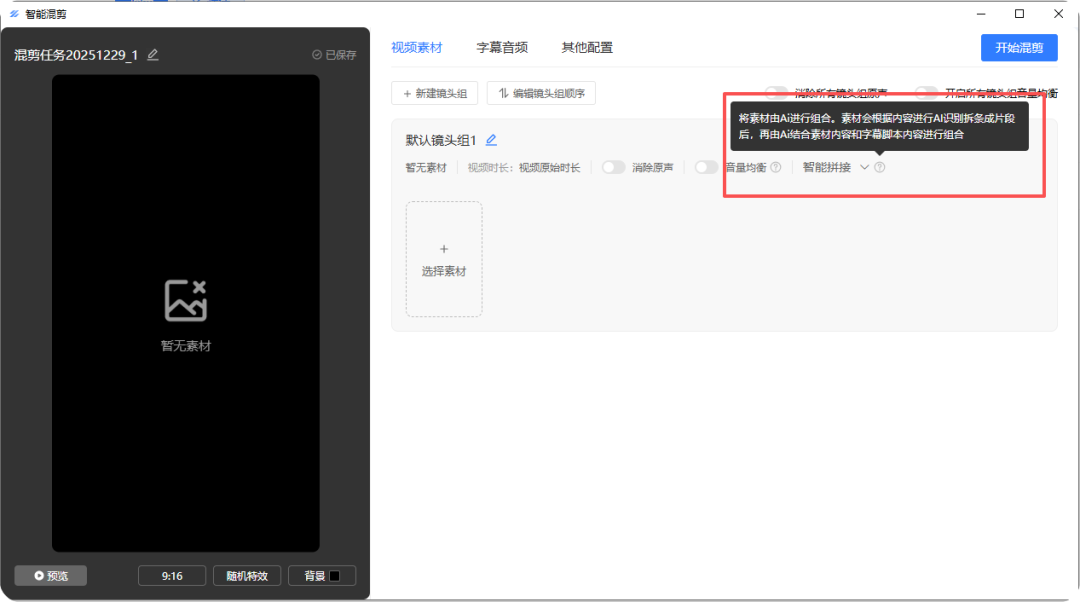Expand the 智能拼接 dropdown
The width and height of the screenshot is (1080, 602).
[x=864, y=167]
